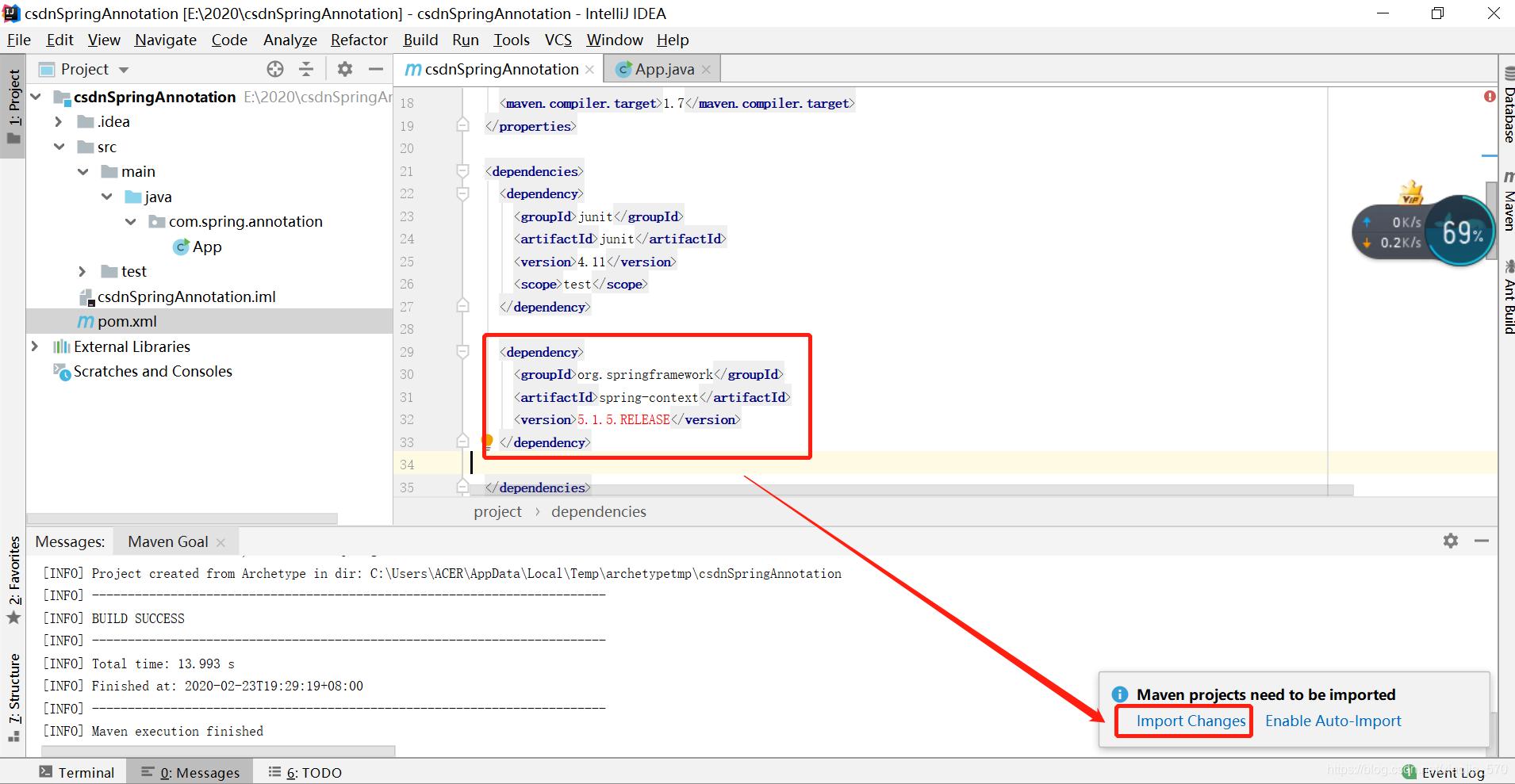
Task: Click the fold marker at line 21 dependencies
Action: pyautogui.click(x=462, y=170)
